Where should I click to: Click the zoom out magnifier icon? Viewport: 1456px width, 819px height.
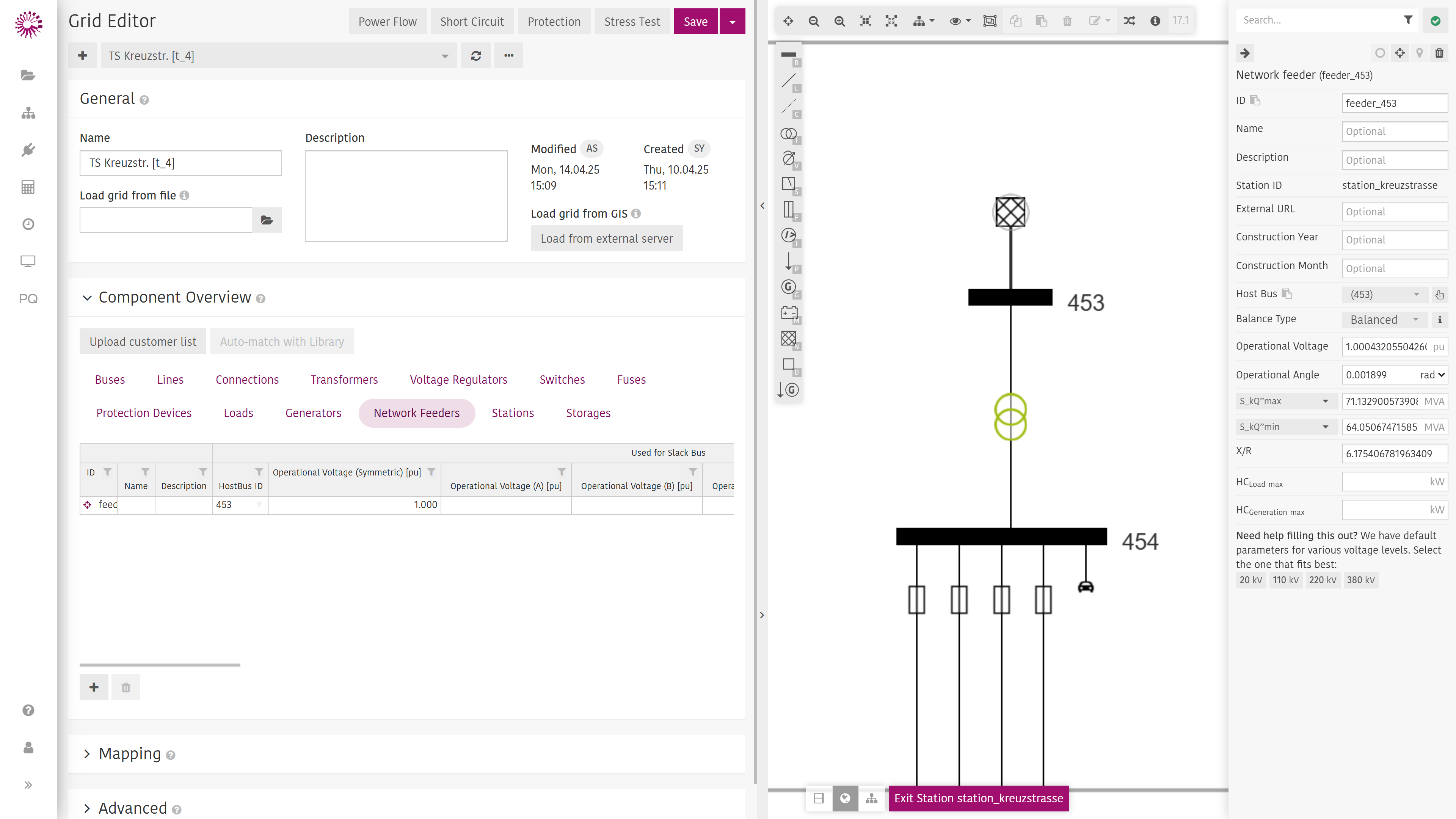pyautogui.click(x=814, y=21)
